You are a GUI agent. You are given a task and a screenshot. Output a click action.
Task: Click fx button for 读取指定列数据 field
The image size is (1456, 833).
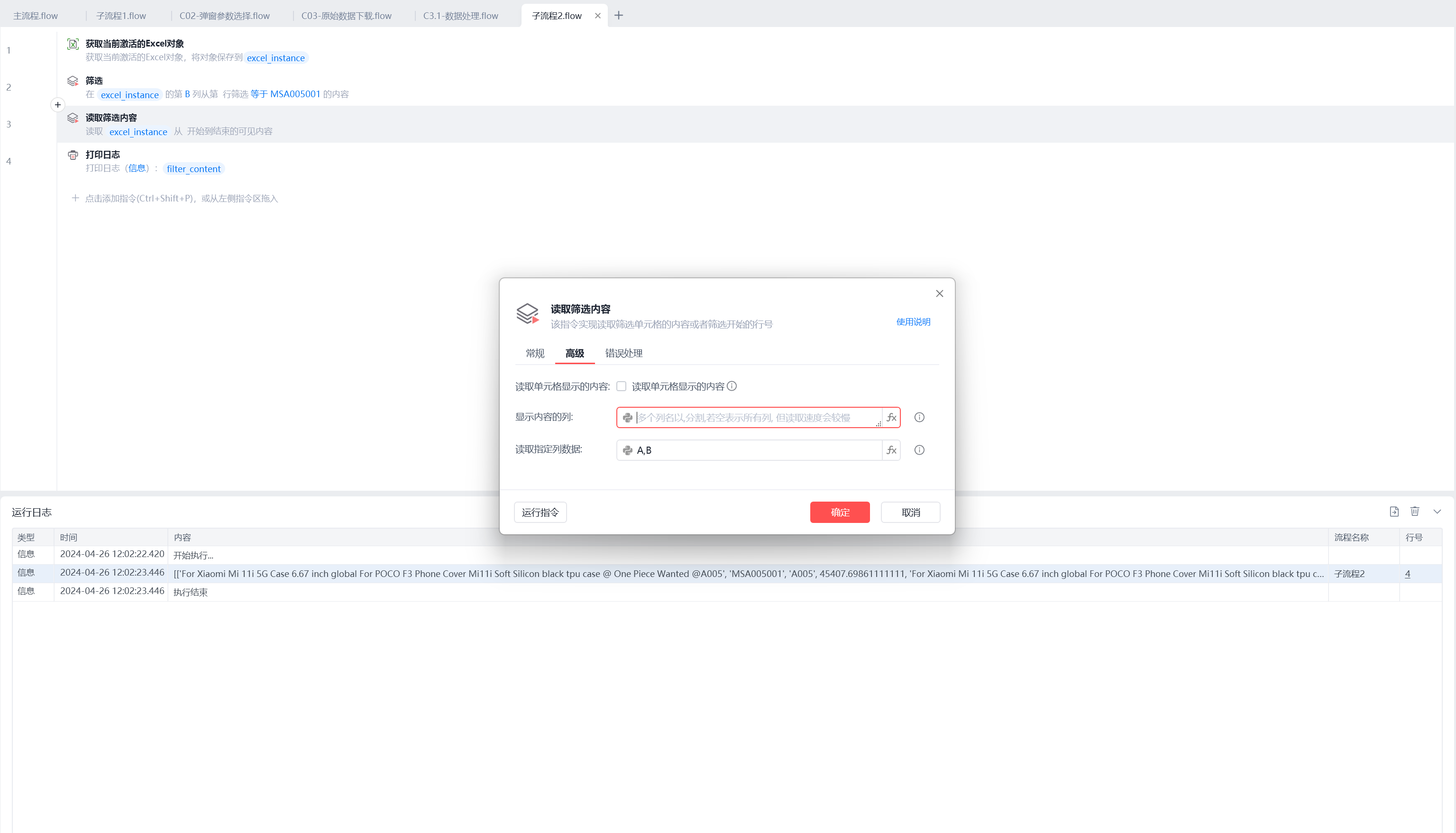pyautogui.click(x=891, y=450)
